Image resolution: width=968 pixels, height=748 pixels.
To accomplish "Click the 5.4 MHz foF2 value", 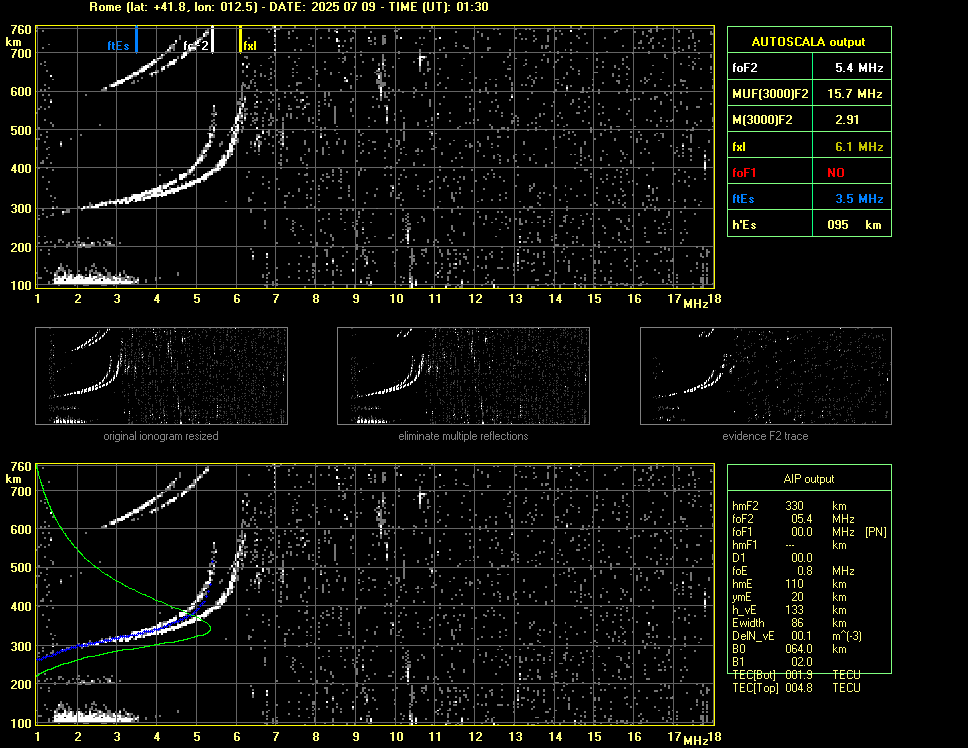I will coord(859,68).
